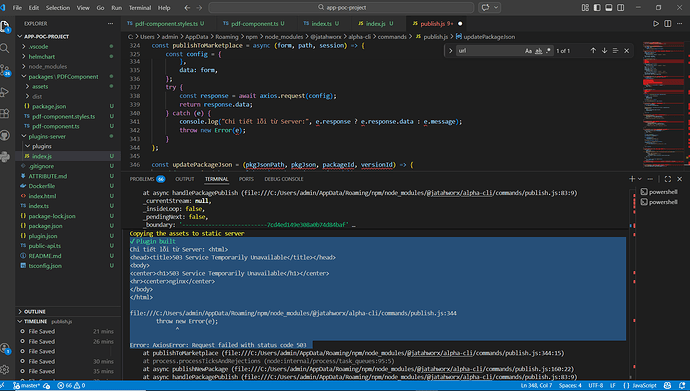Image resolution: width=690 pixels, height=391 pixels.
Task: Open the Explorer view in the activity bar
Action: pos(5,27)
